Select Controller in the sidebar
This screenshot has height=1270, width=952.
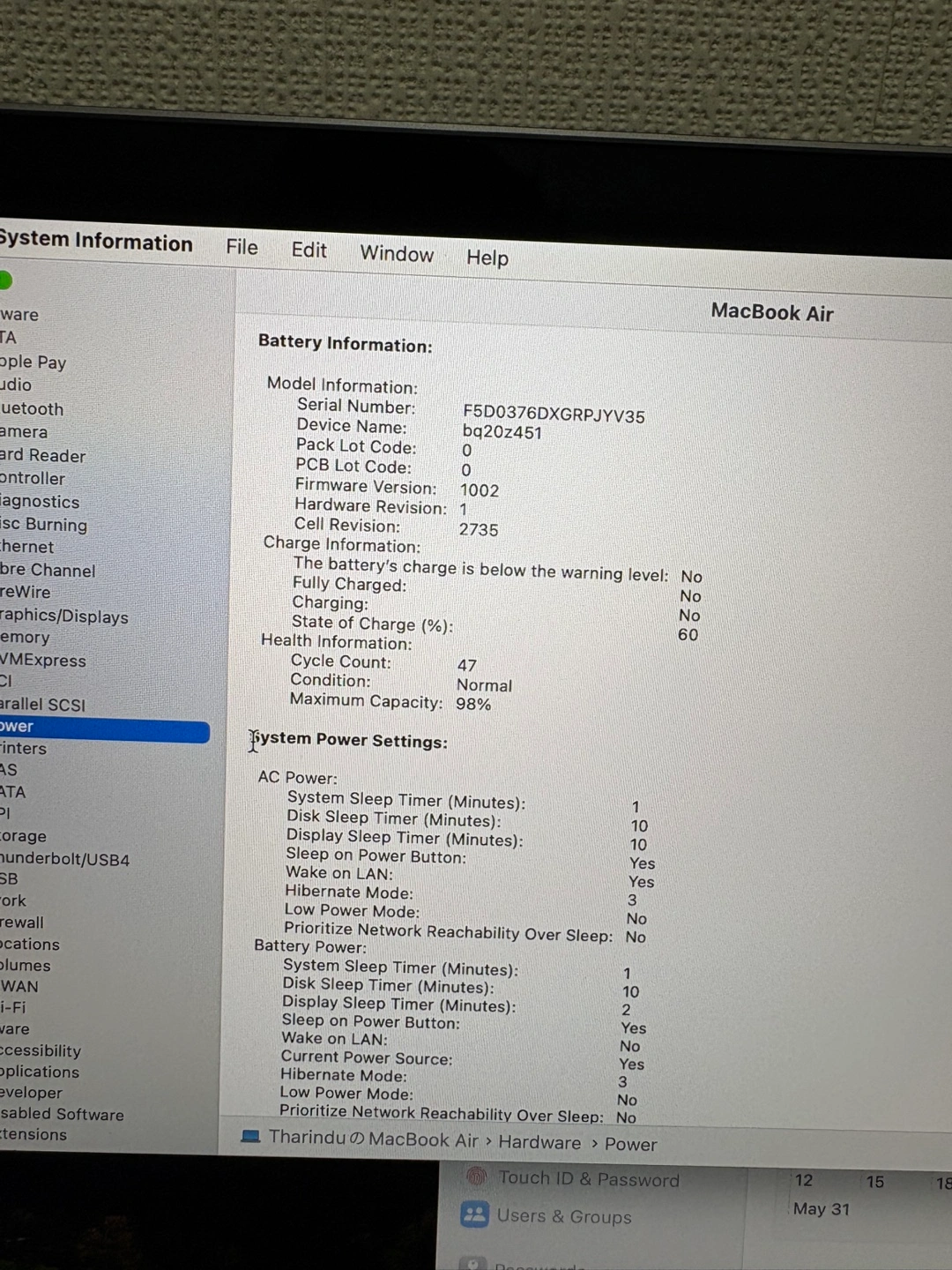[33, 478]
